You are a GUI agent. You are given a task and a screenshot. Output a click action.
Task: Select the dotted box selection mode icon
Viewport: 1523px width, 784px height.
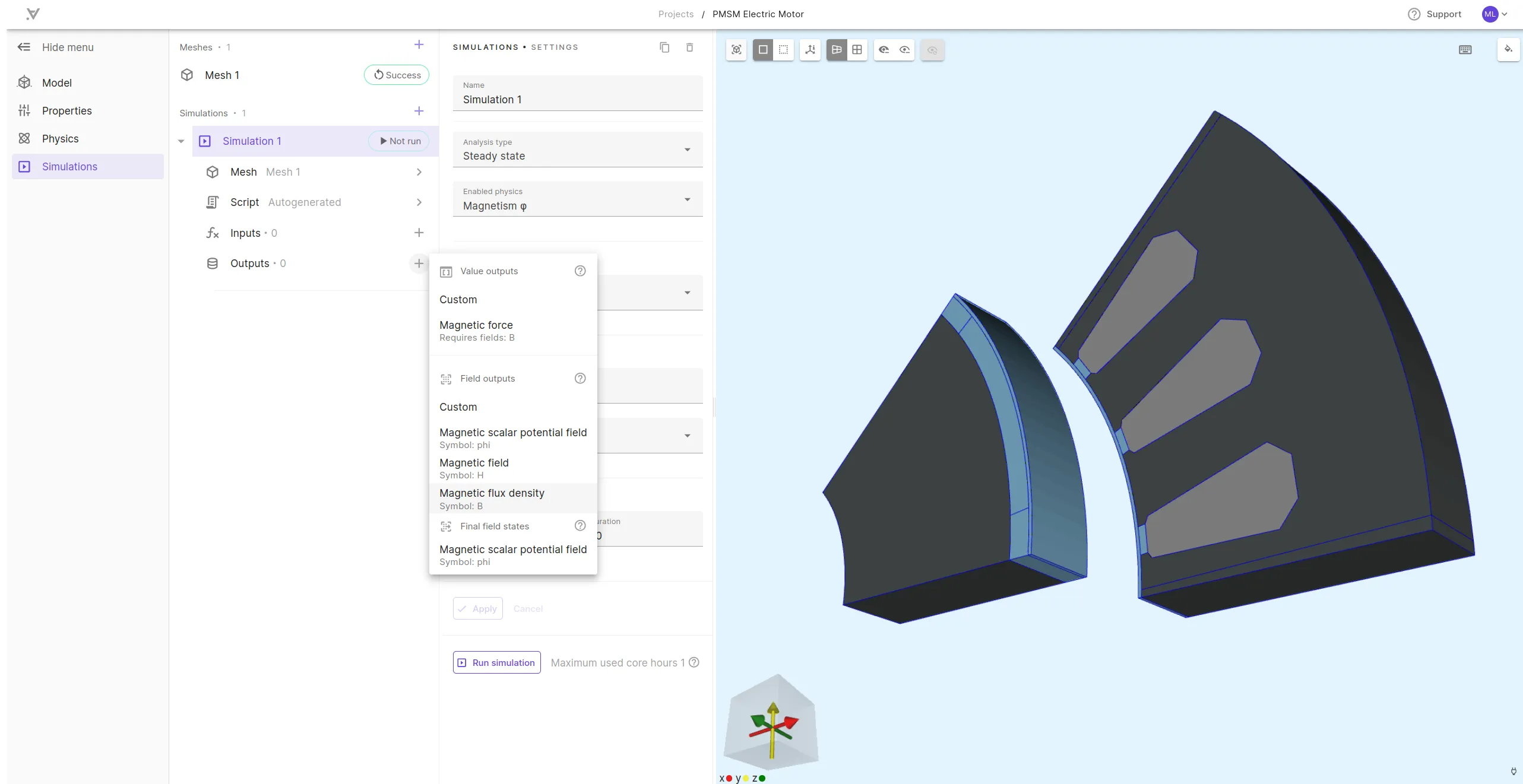(784, 50)
